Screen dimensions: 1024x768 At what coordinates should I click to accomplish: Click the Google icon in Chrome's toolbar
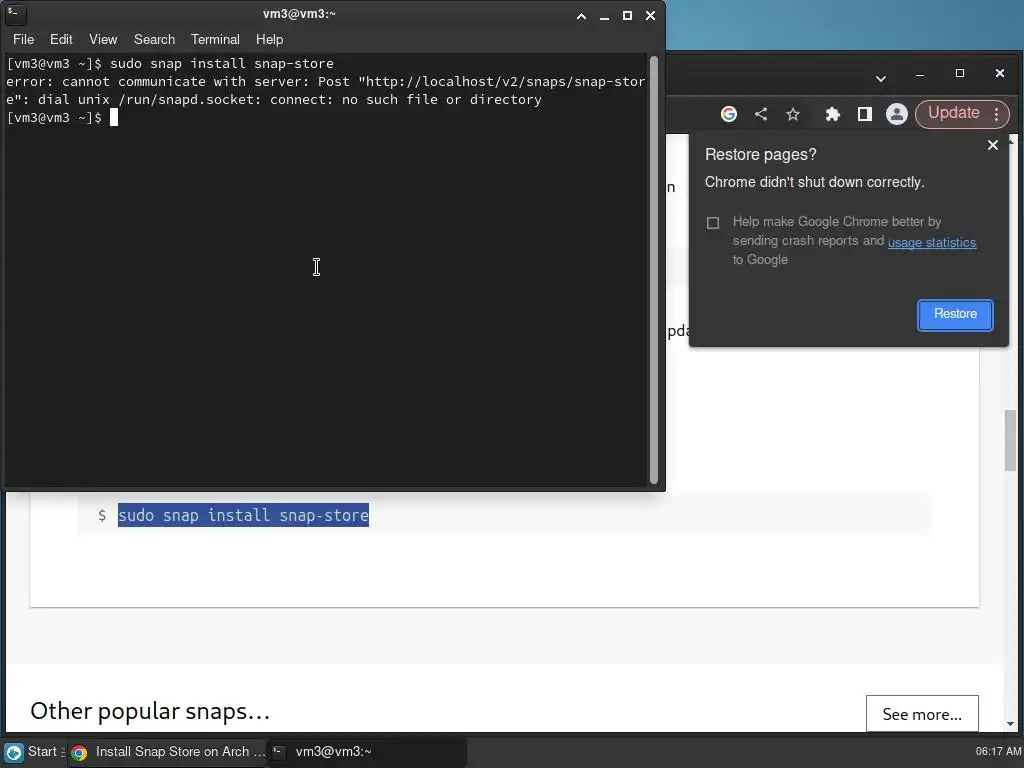729,114
